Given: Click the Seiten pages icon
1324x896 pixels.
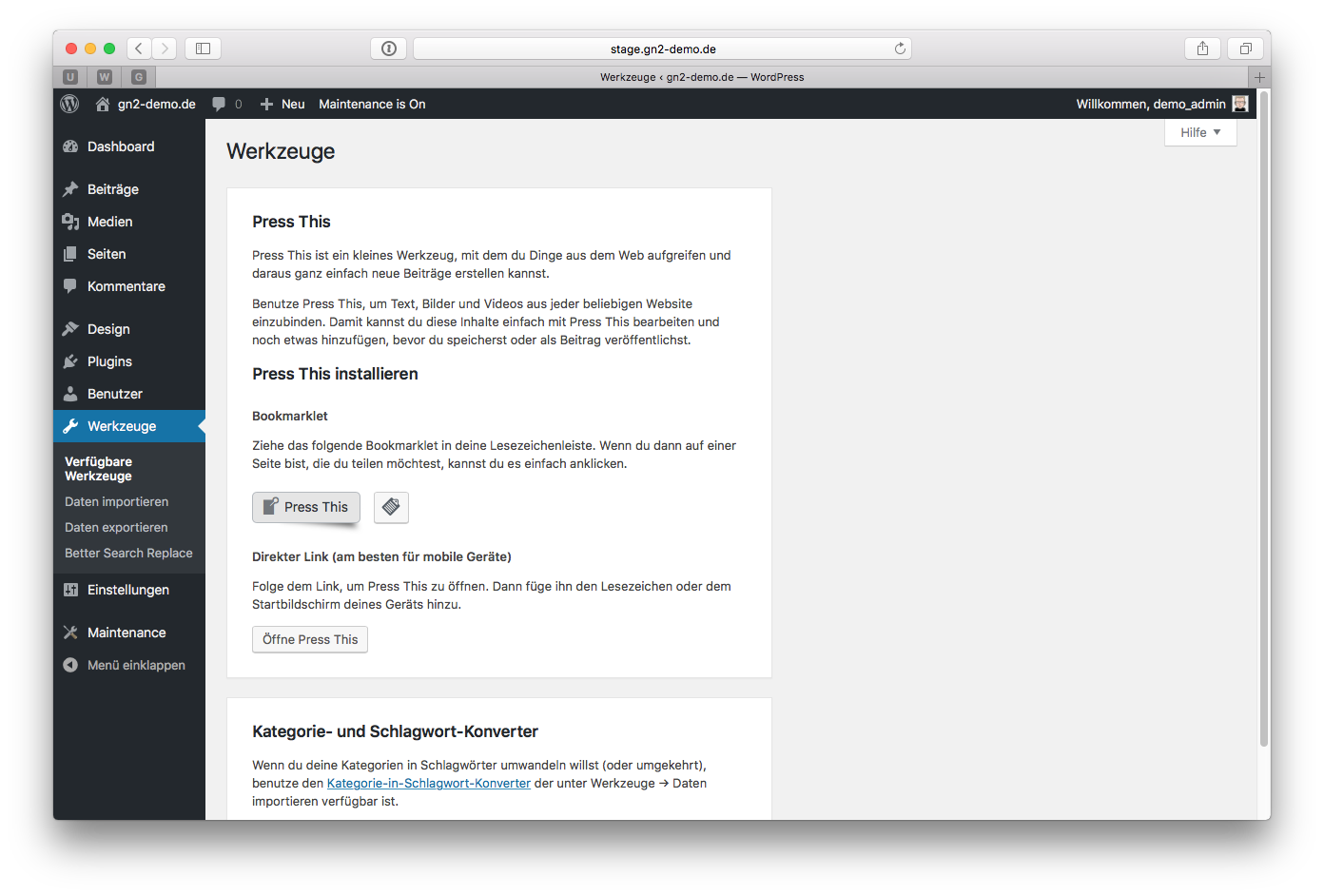Looking at the screenshot, I should click(70, 254).
